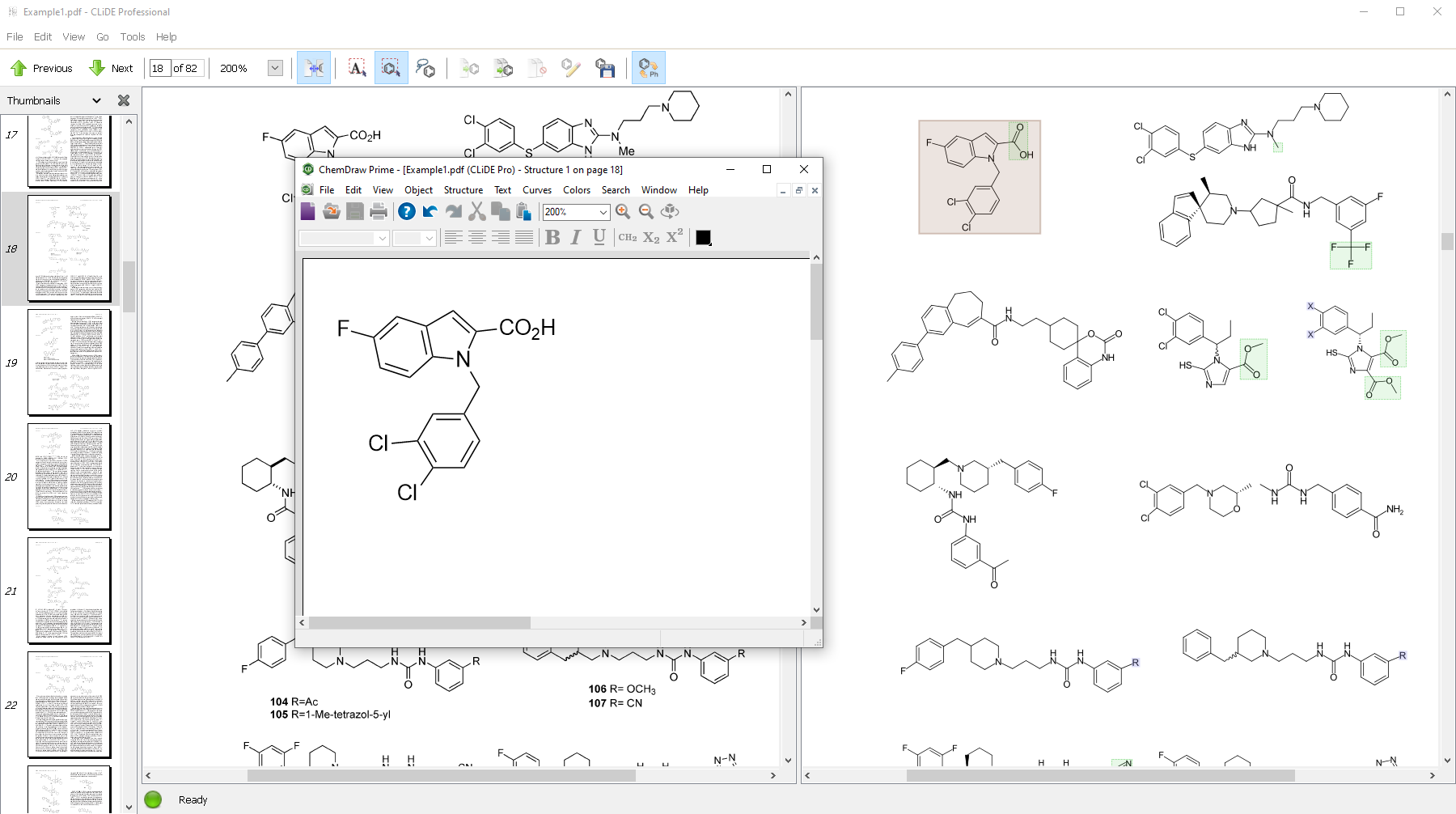Click Save disk icon in ChemDraw toolbar
Viewport: 1456px width, 814px height.
[354, 211]
